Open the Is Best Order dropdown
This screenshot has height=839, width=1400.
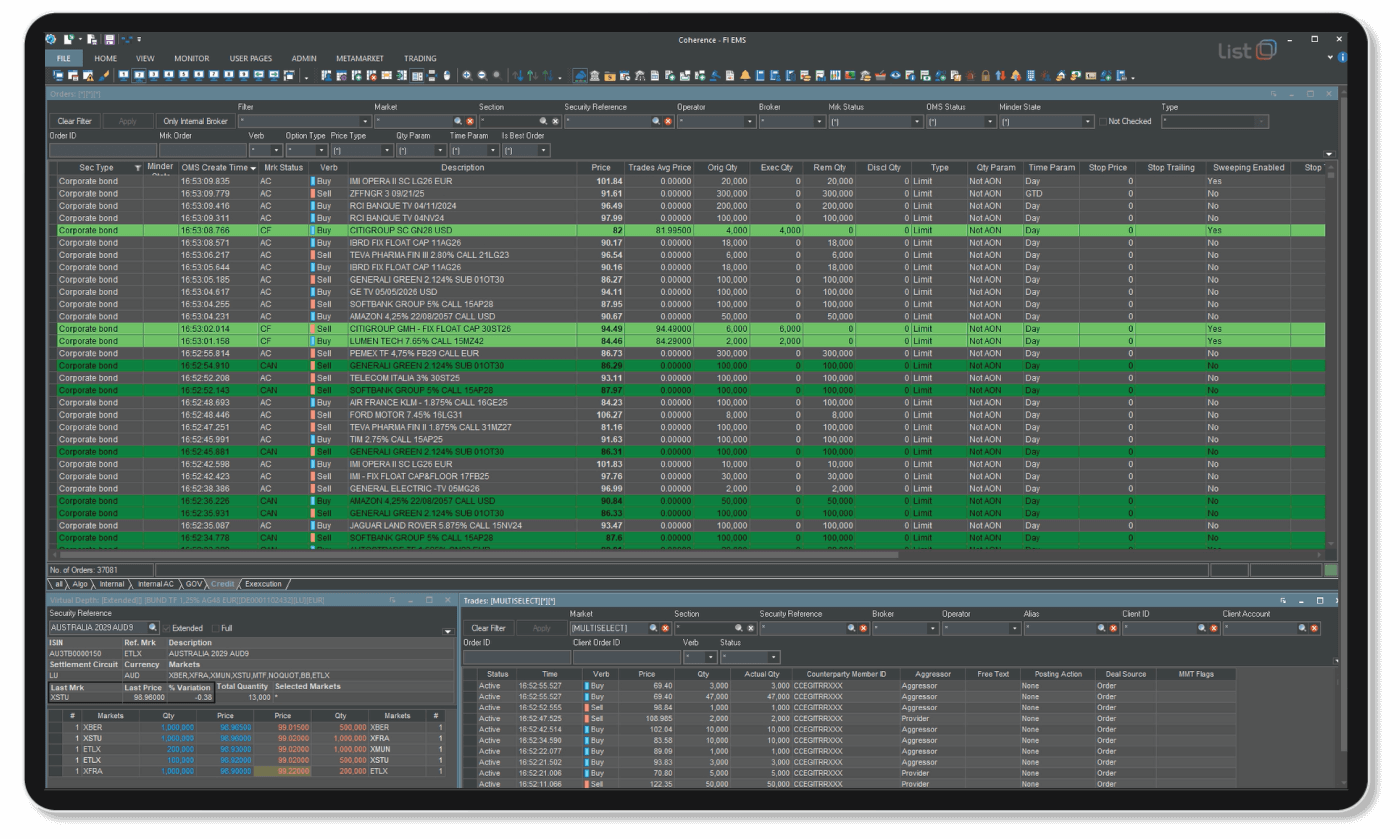[x=544, y=150]
